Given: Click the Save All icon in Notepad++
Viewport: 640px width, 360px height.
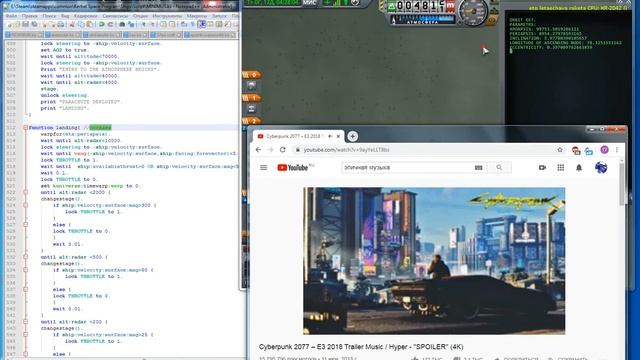Looking at the screenshot, I should (x=34, y=24).
